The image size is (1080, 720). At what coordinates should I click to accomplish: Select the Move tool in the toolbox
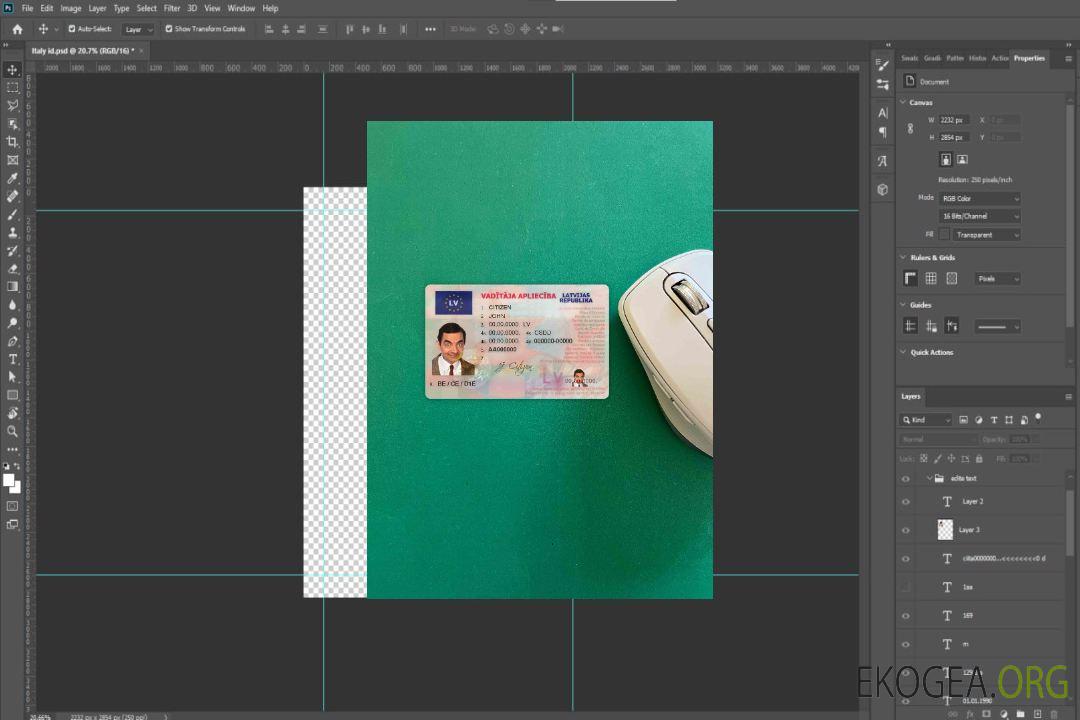(x=12, y=70)
